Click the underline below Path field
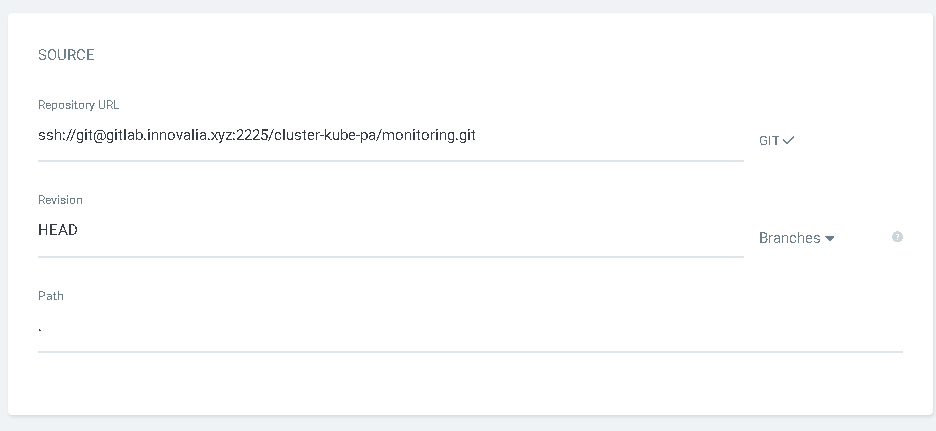This screenshot has width=936, height=431. pyautogui.click(x=470, y=351)
